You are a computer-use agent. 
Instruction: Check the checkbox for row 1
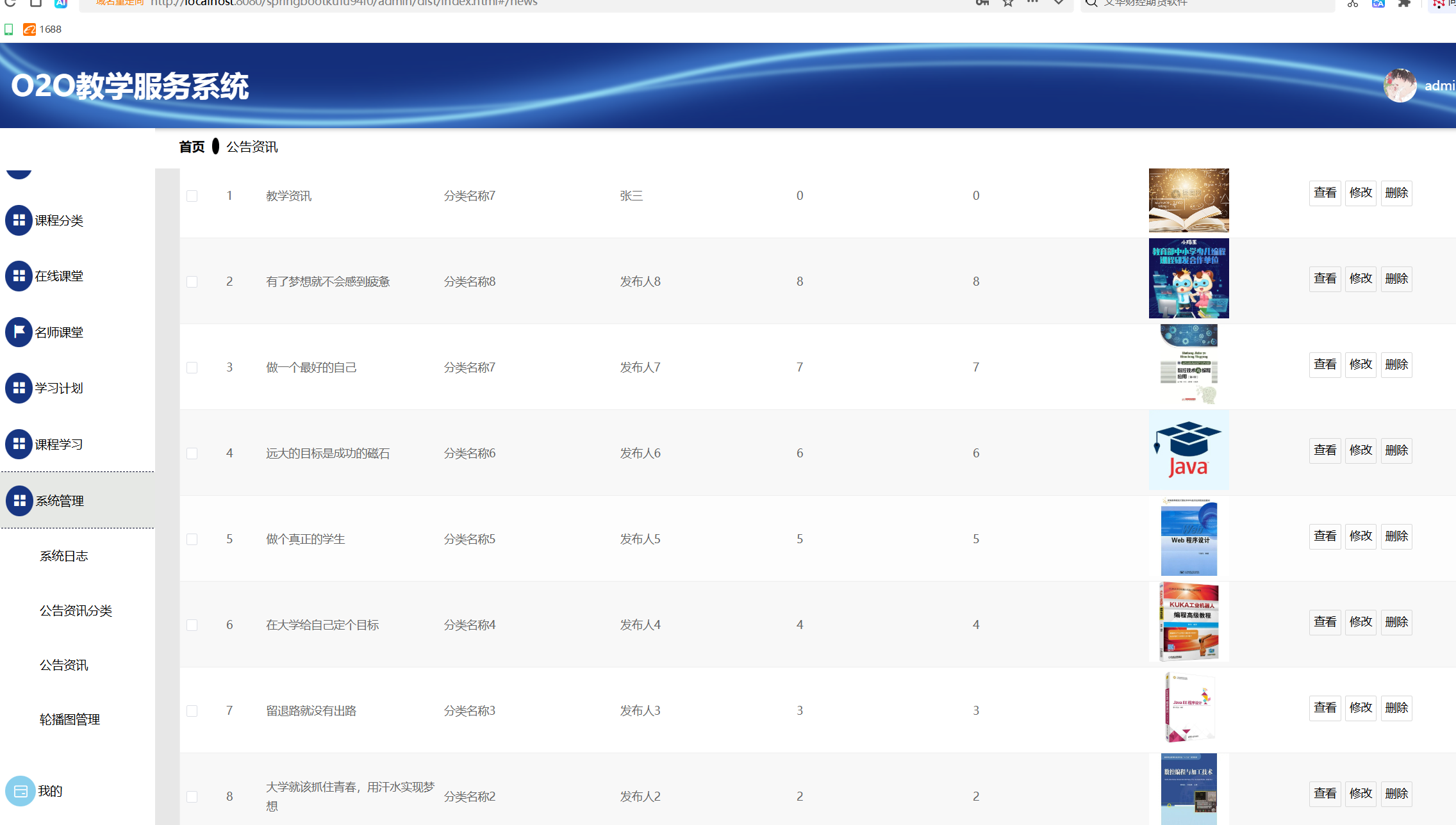192,196
